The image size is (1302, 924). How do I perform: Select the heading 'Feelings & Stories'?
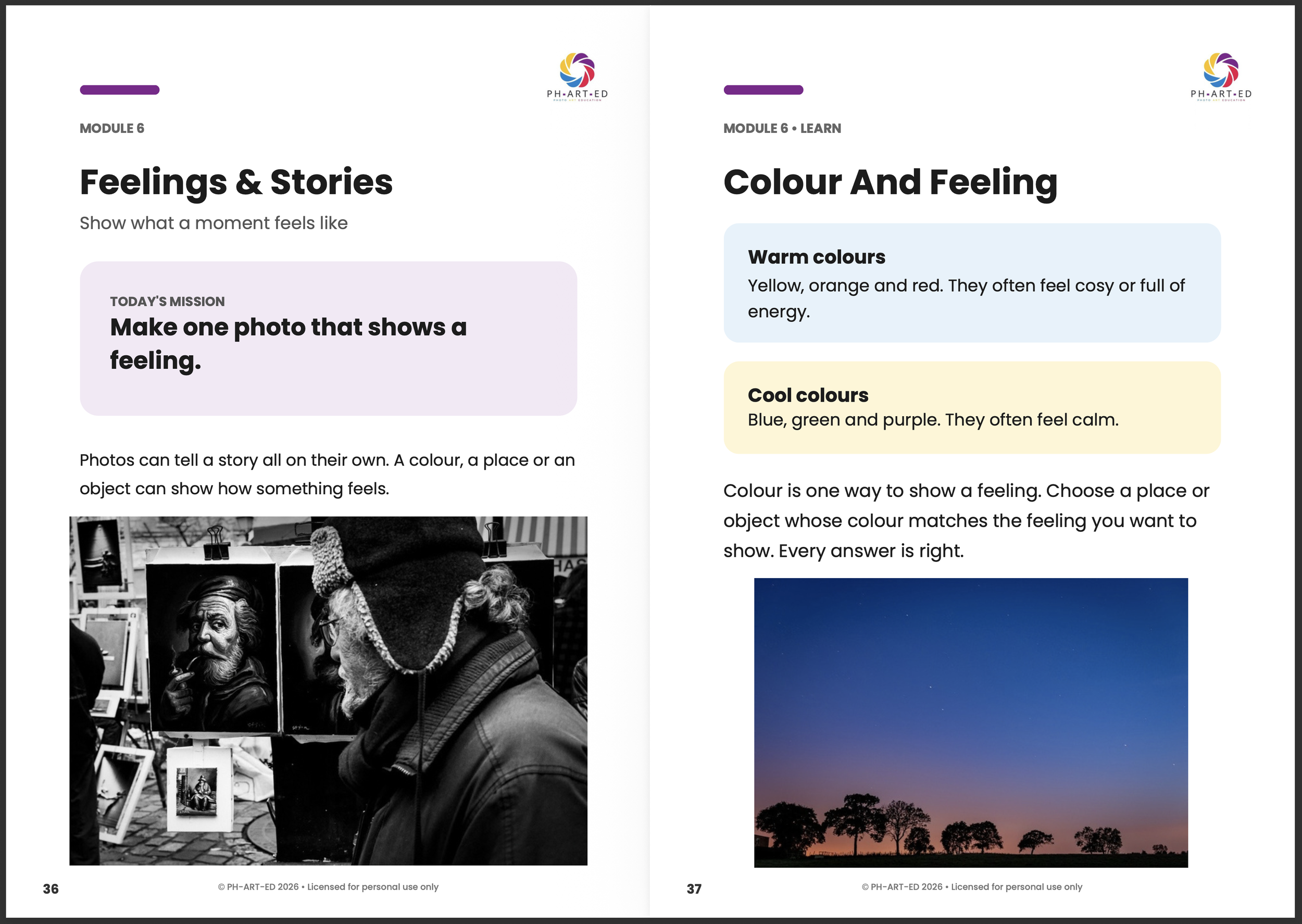236,182
